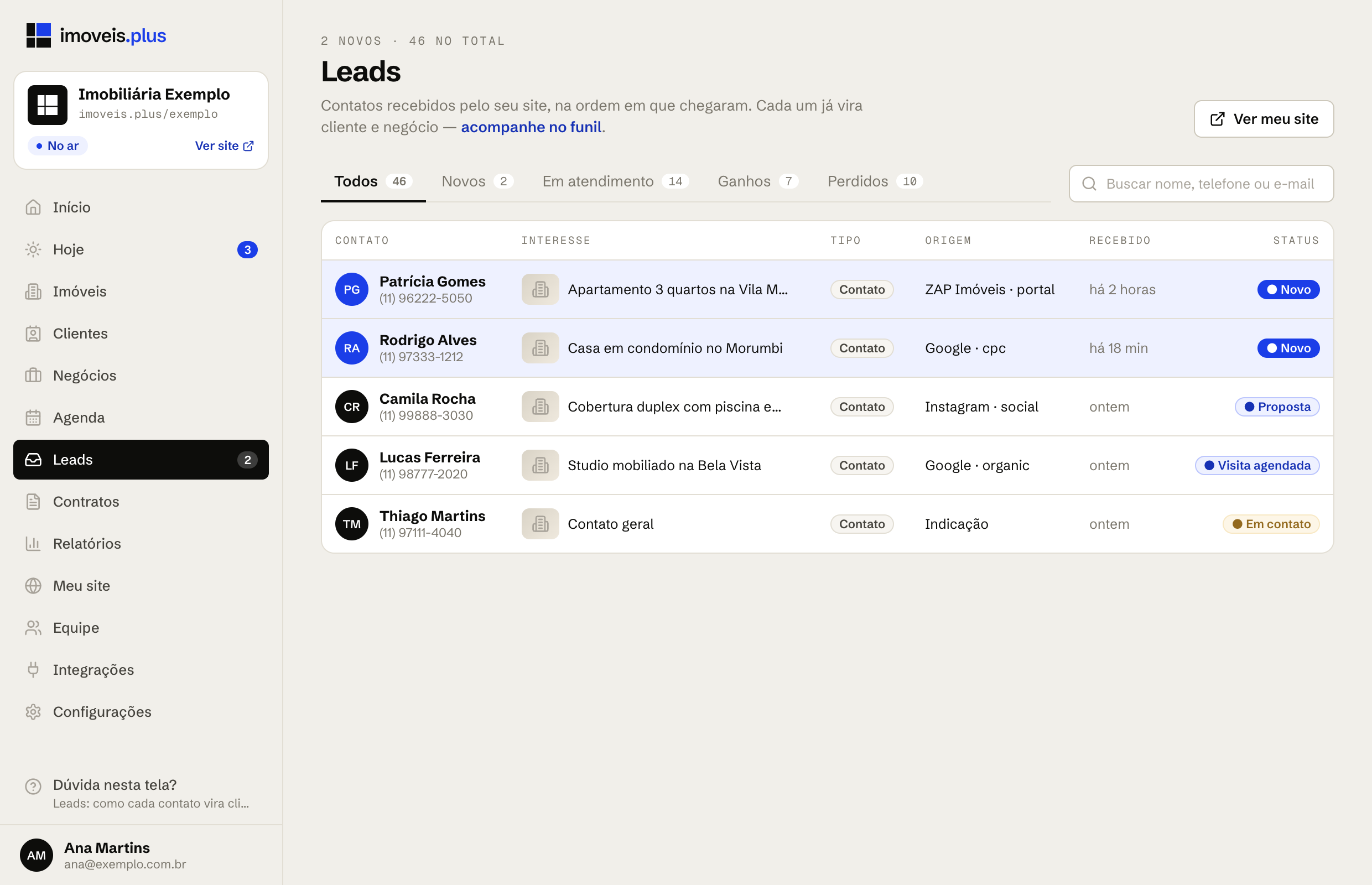The image size is (1372, 885).
Task: Open Hoje via the sun icon
Action: click(33, 249)
